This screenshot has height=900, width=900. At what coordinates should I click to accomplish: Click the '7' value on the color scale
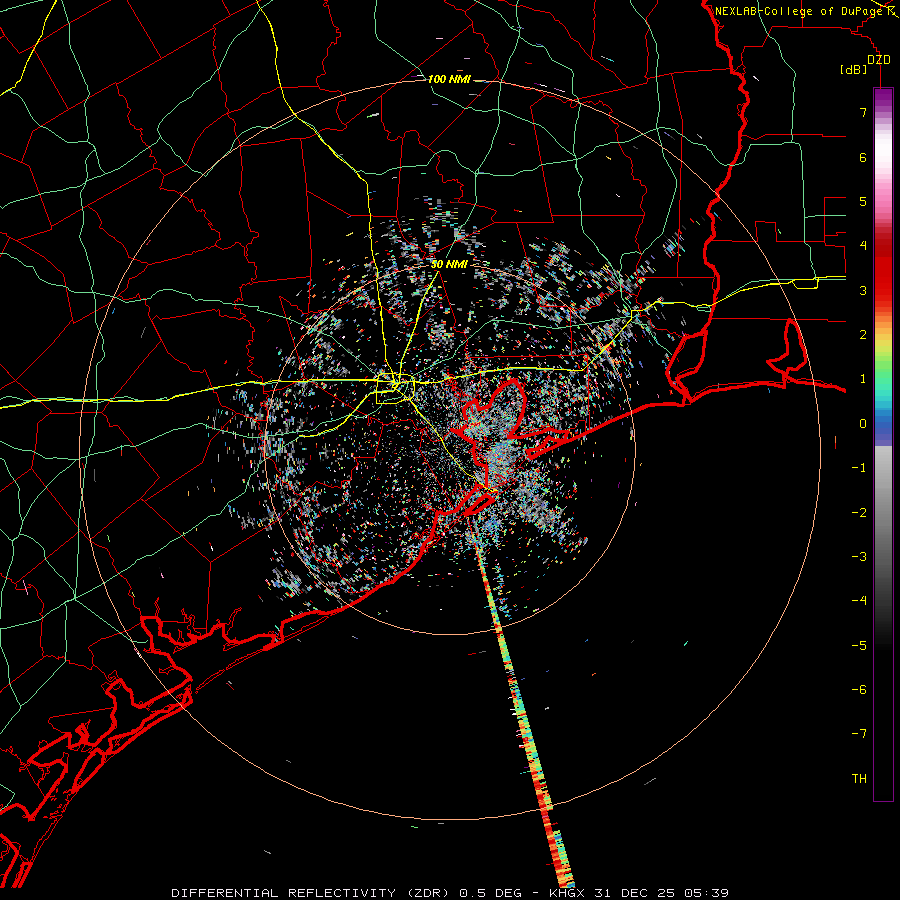click(x=863, y=112)
